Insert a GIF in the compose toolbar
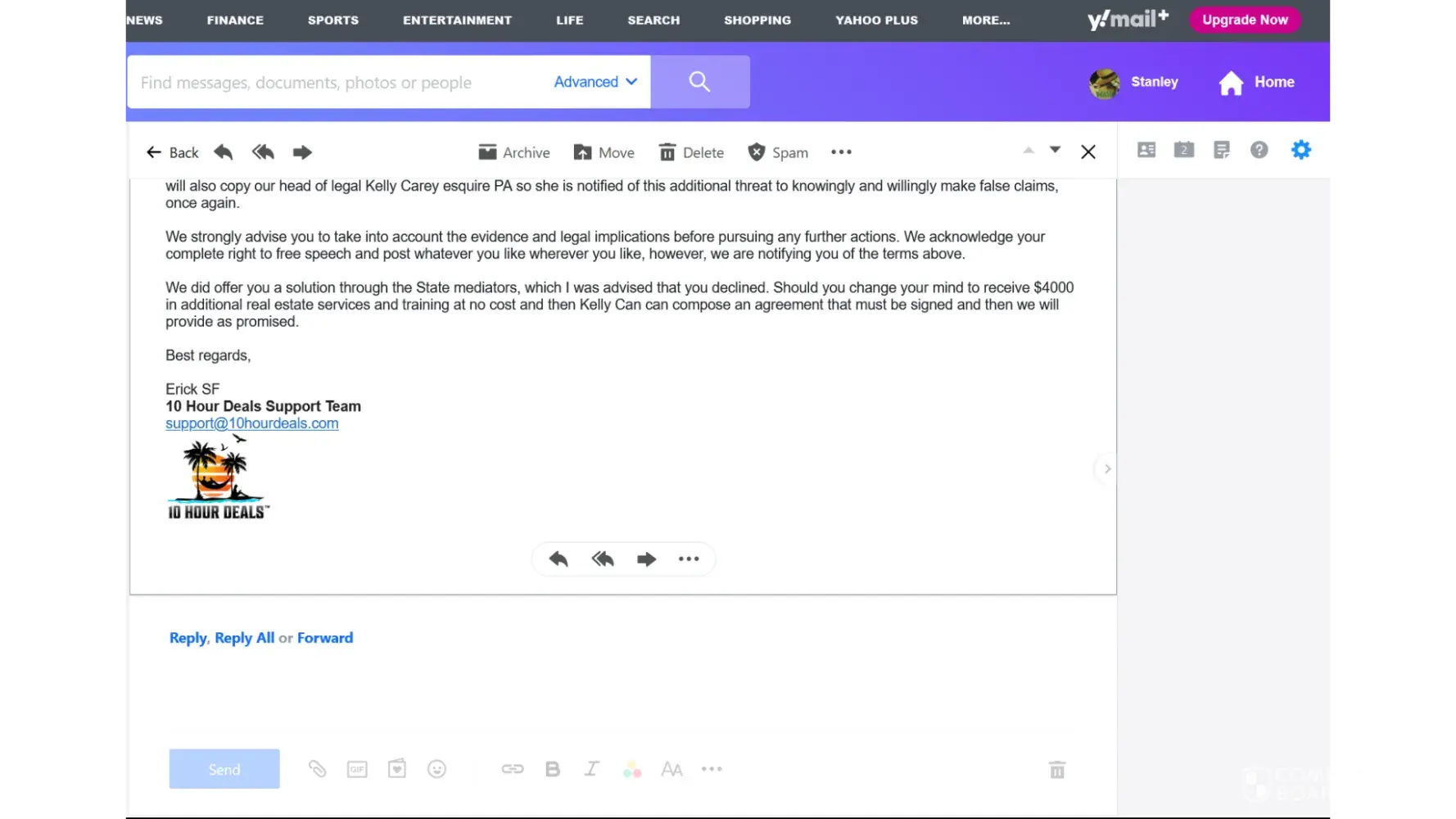This screenshot has width=1456, height=819. click(x=357, y=769)
